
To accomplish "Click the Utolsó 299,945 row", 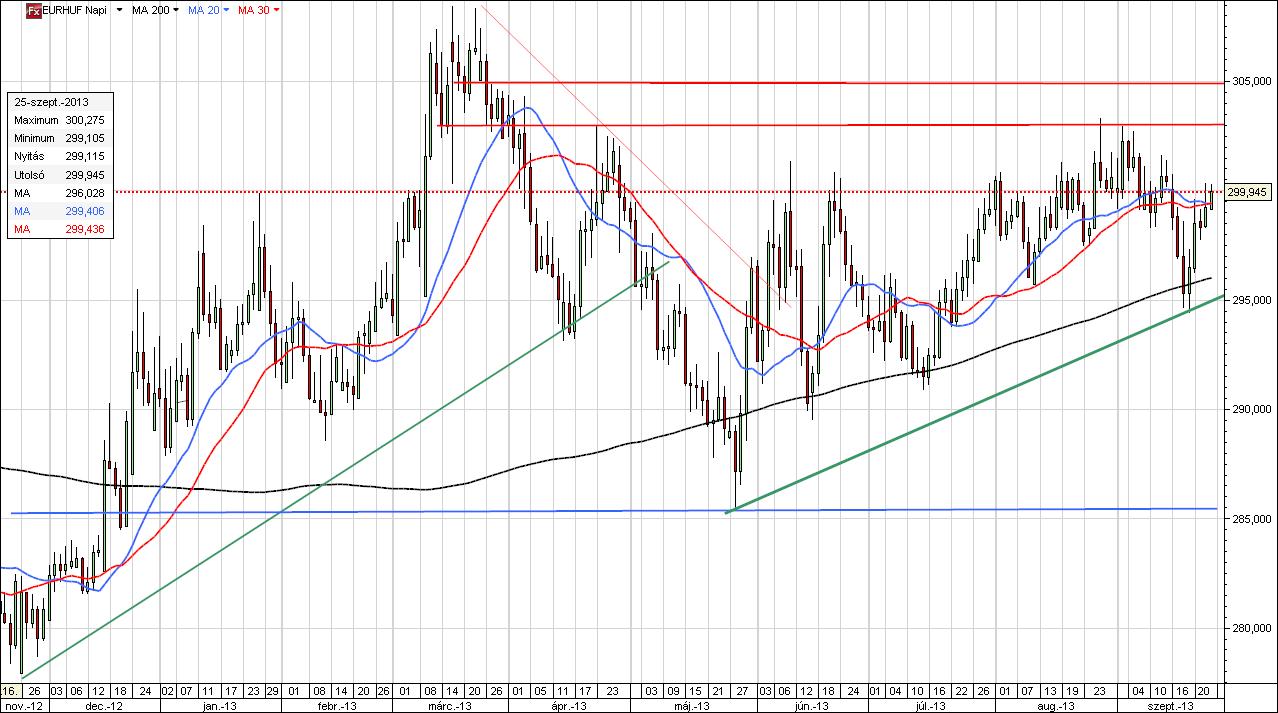I will click(x=59, y=175).
